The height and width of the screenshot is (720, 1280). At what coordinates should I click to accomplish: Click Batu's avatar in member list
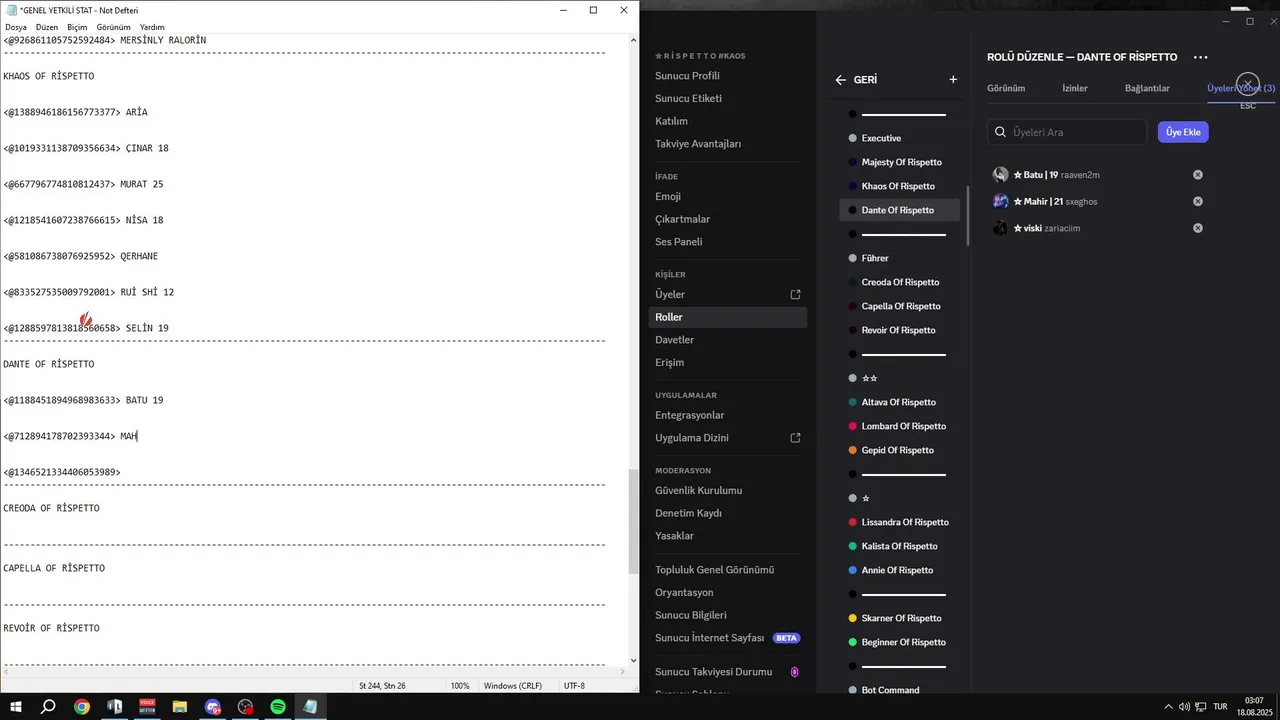pos(1000,175)
